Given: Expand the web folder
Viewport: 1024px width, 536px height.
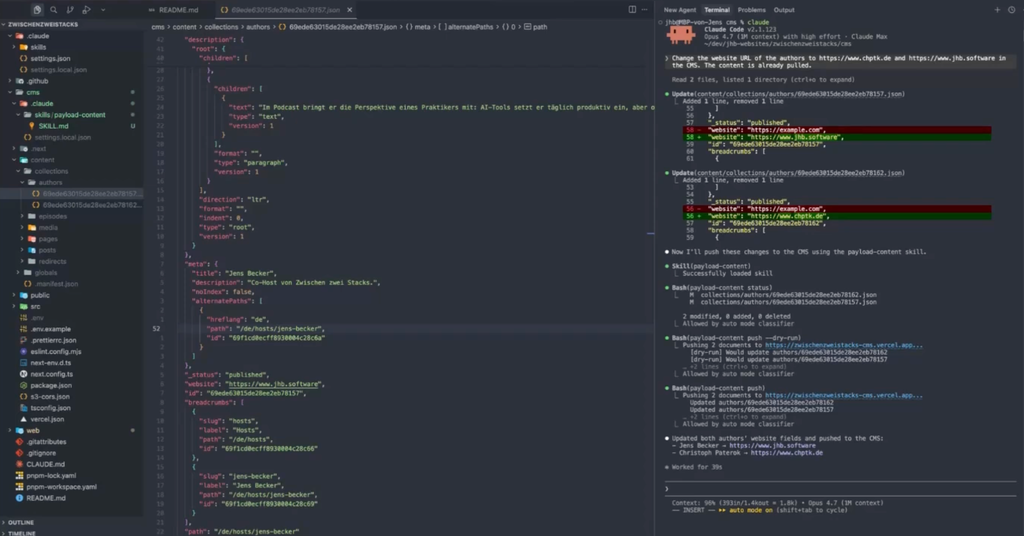Looking at the screenshot, I should pyautogui.click(x=33, y=430).
